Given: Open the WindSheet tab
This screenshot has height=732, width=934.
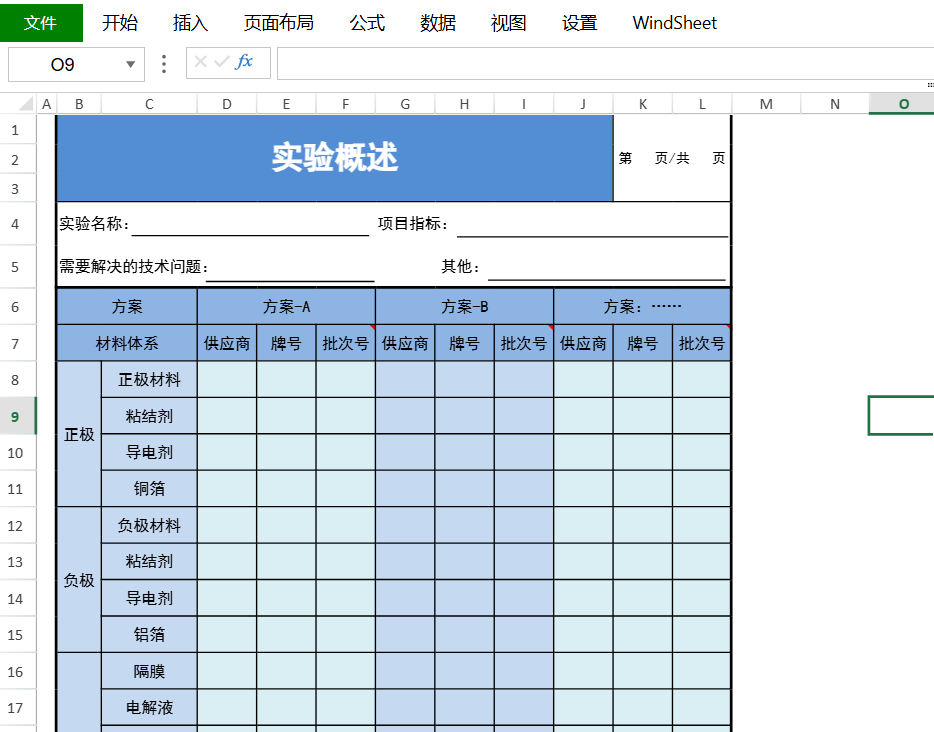Looking at the screenshot, I should point(674,23).
